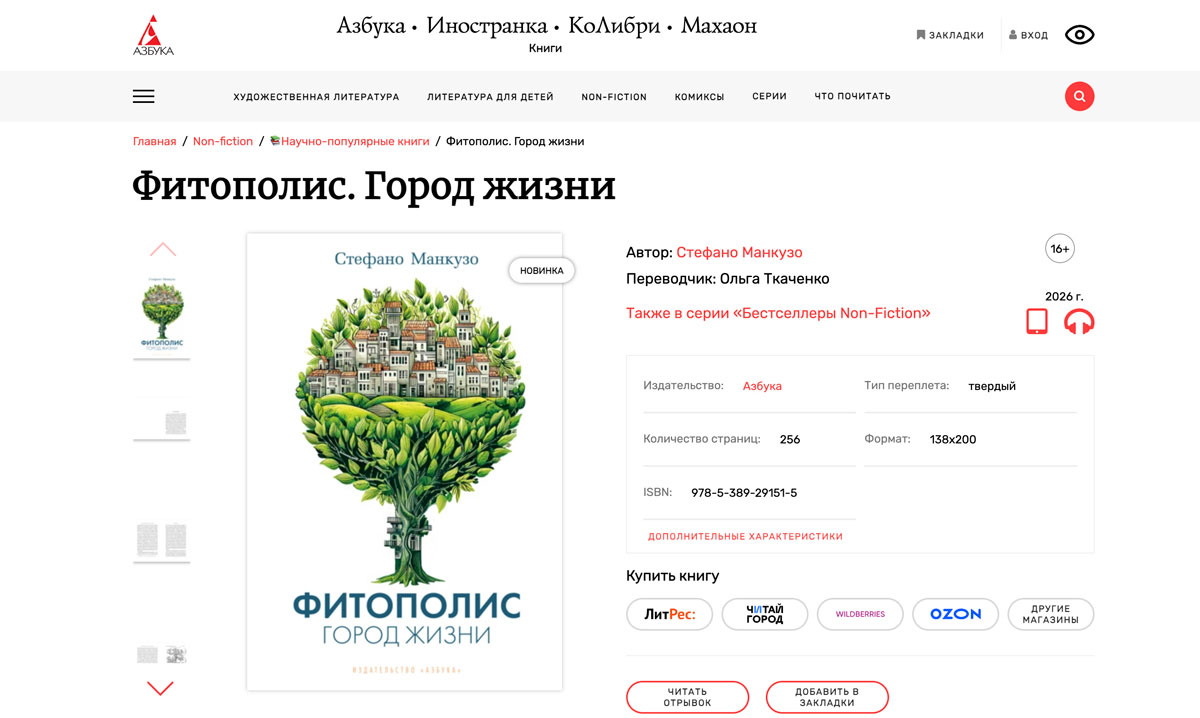
Task: Open publisher Азбука link
Action: click(x=762, y=386)
